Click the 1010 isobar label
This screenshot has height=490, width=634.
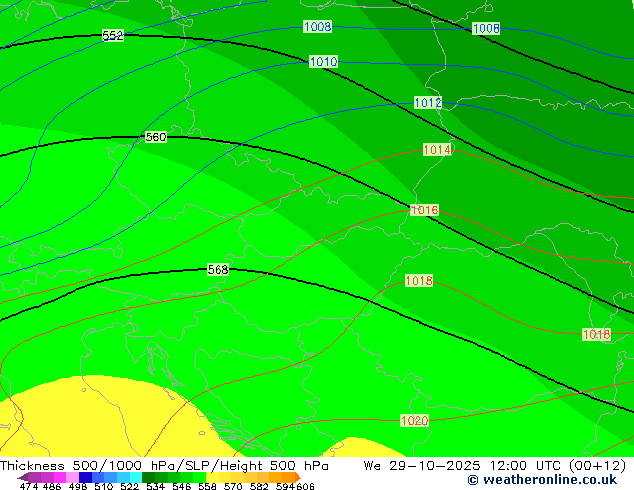pyautogui.click(x=323, y=61)
